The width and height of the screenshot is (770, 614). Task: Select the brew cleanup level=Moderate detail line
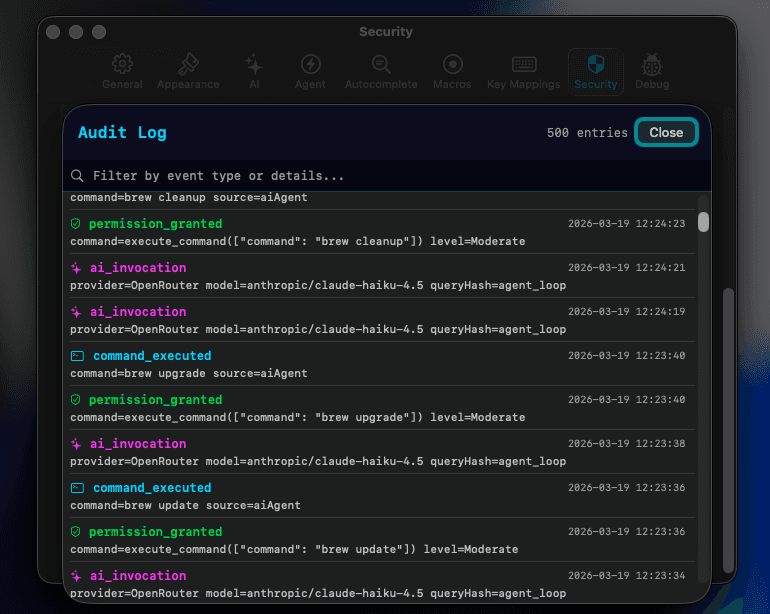tap(298, 242)
